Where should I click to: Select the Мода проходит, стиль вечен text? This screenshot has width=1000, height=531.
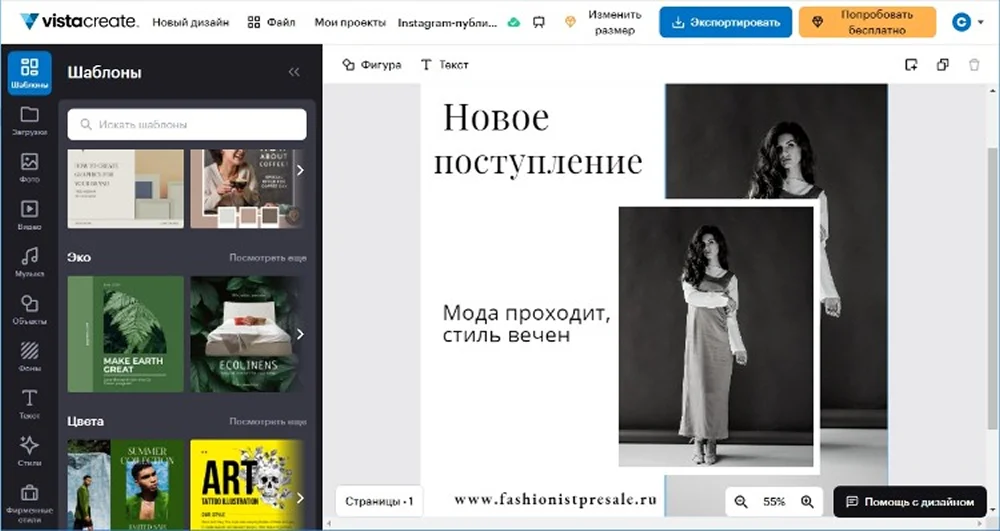pyautogui.click(x=526, y=324)
